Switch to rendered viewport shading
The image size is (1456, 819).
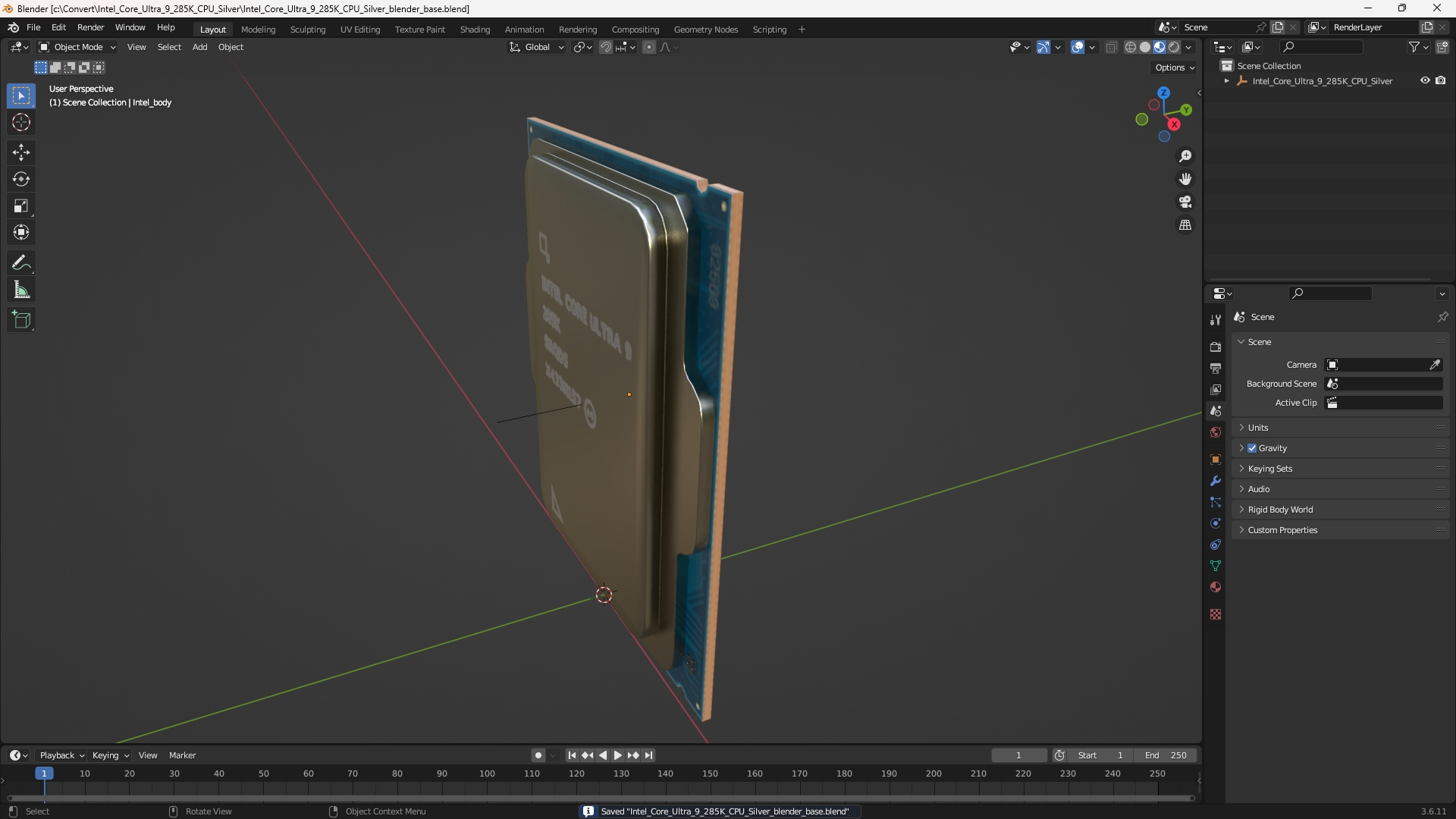pyautogui.click(x=1174, y=47)
